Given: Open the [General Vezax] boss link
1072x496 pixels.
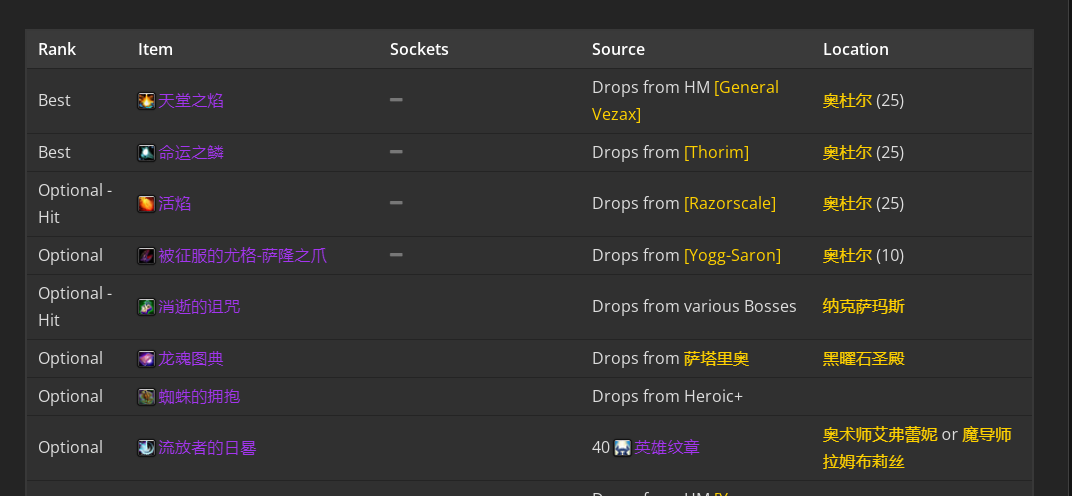Looking at the screenshot, I should 685,101.
